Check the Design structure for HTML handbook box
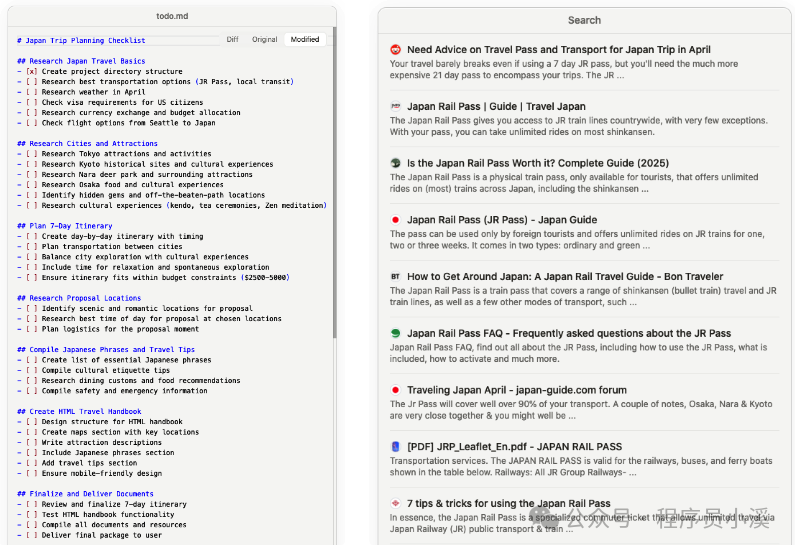 (32, 422)
